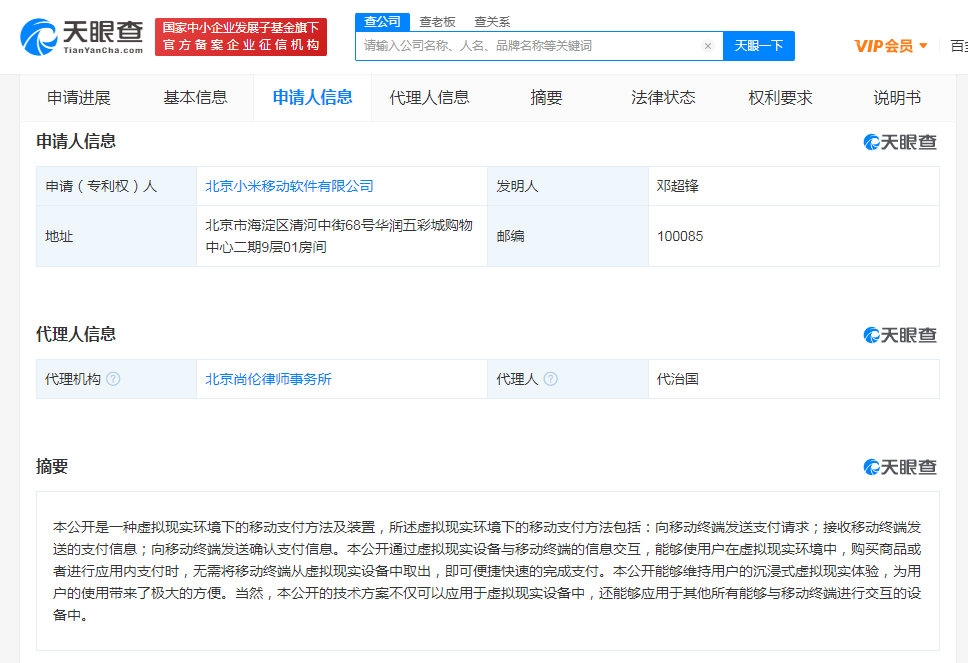Click the 天眼查 watermark beside 摘要
Screen dimensions: 968x663
[899, 466]
